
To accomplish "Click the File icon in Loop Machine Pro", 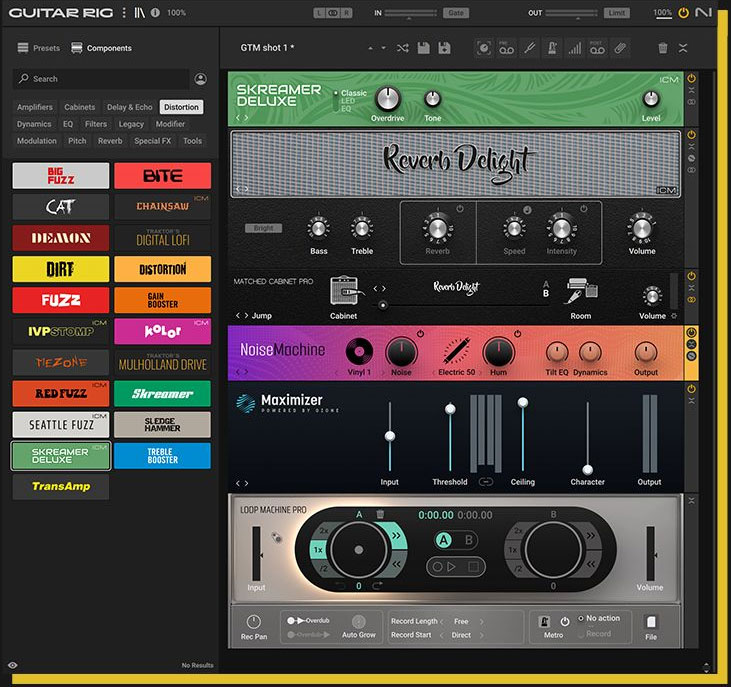I will [651, 622].
